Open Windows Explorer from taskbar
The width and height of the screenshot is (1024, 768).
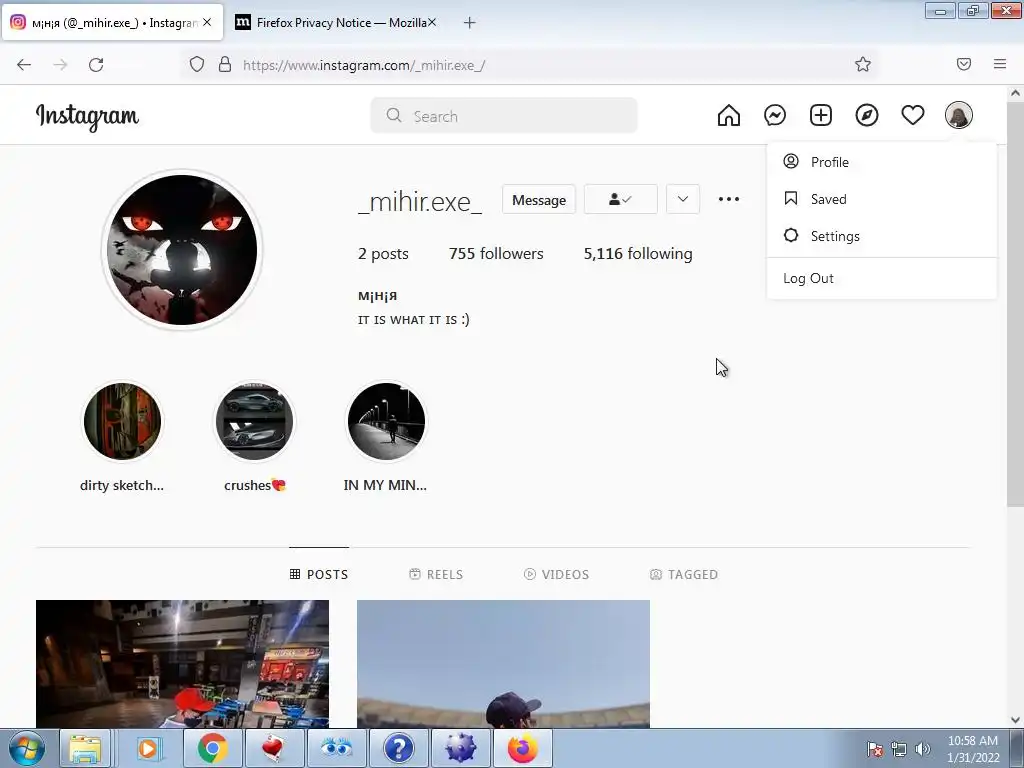85,748
